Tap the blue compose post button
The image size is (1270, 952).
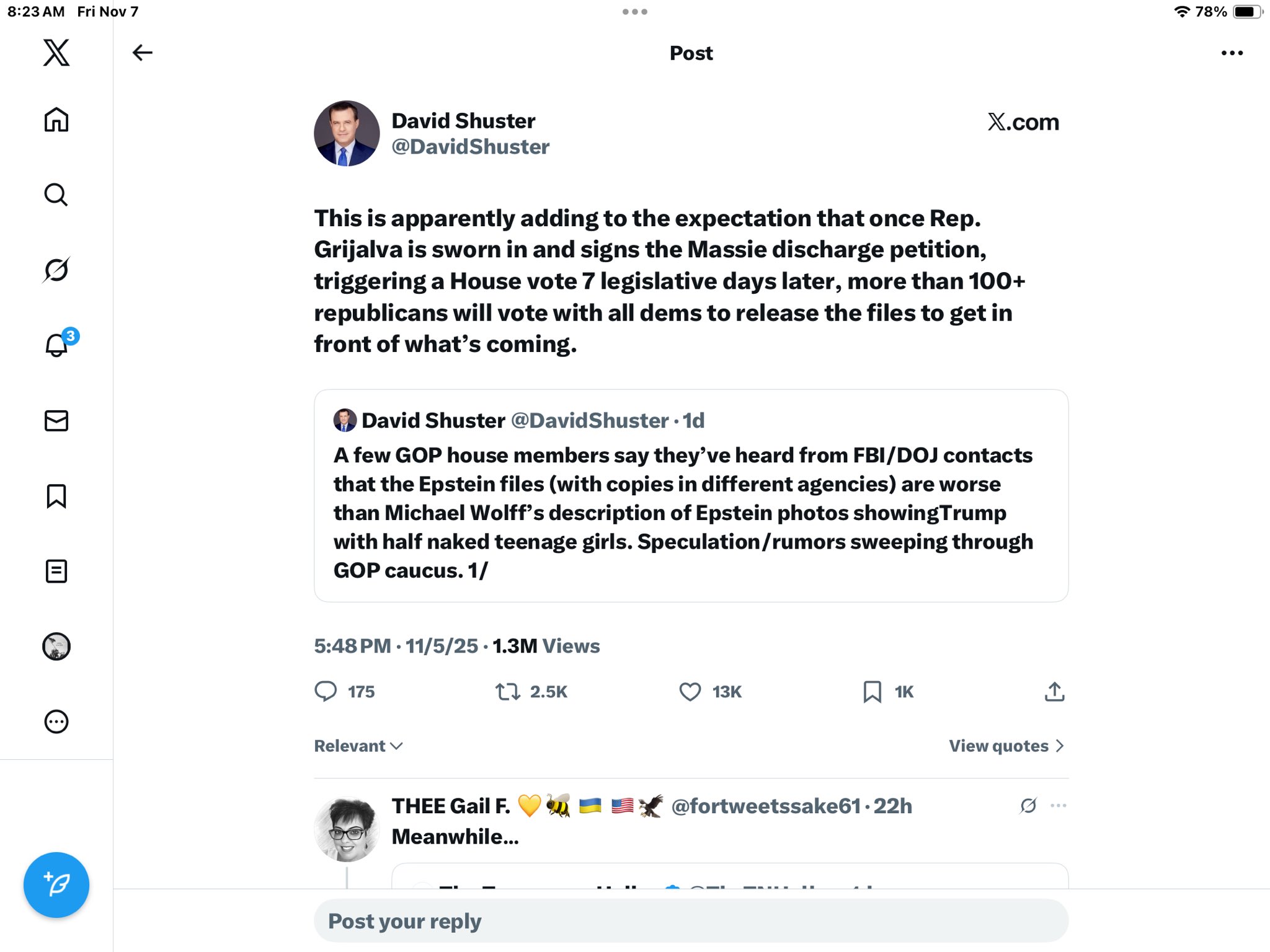(56, 884)
